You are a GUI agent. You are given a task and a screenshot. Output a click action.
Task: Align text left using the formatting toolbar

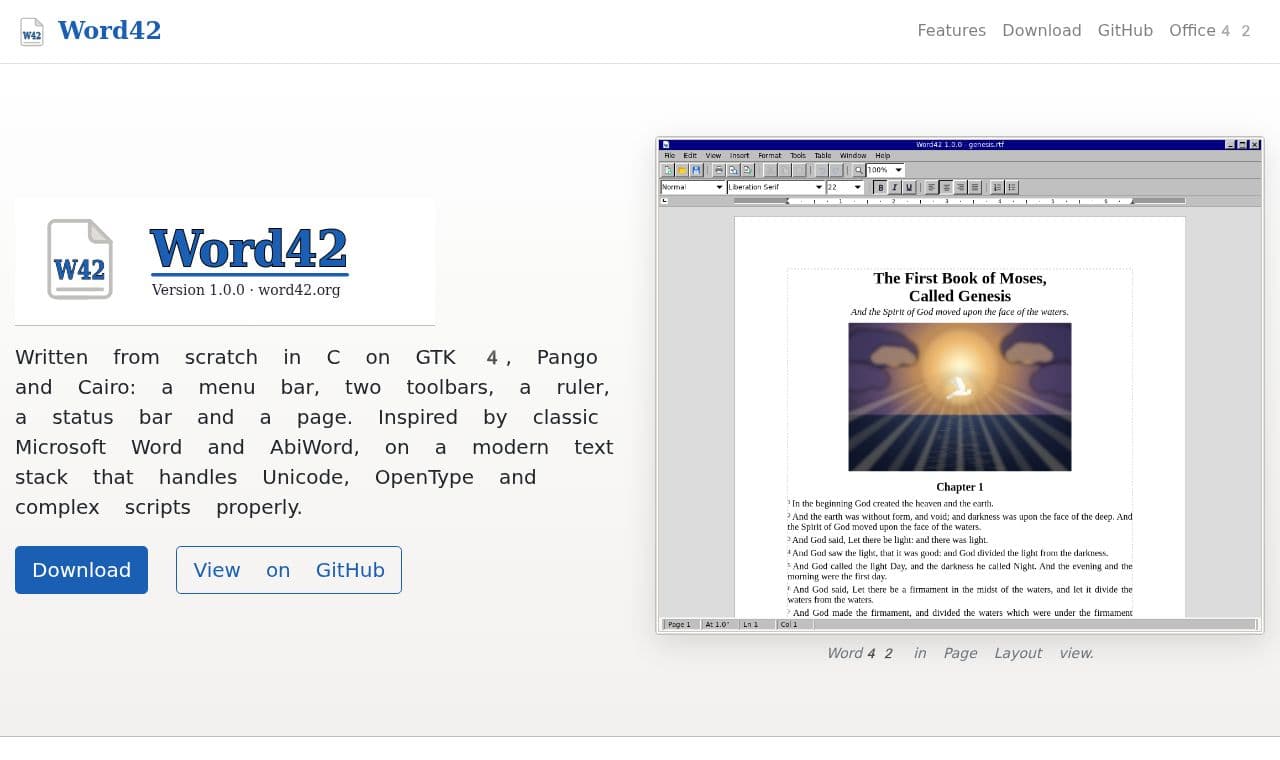931,187
